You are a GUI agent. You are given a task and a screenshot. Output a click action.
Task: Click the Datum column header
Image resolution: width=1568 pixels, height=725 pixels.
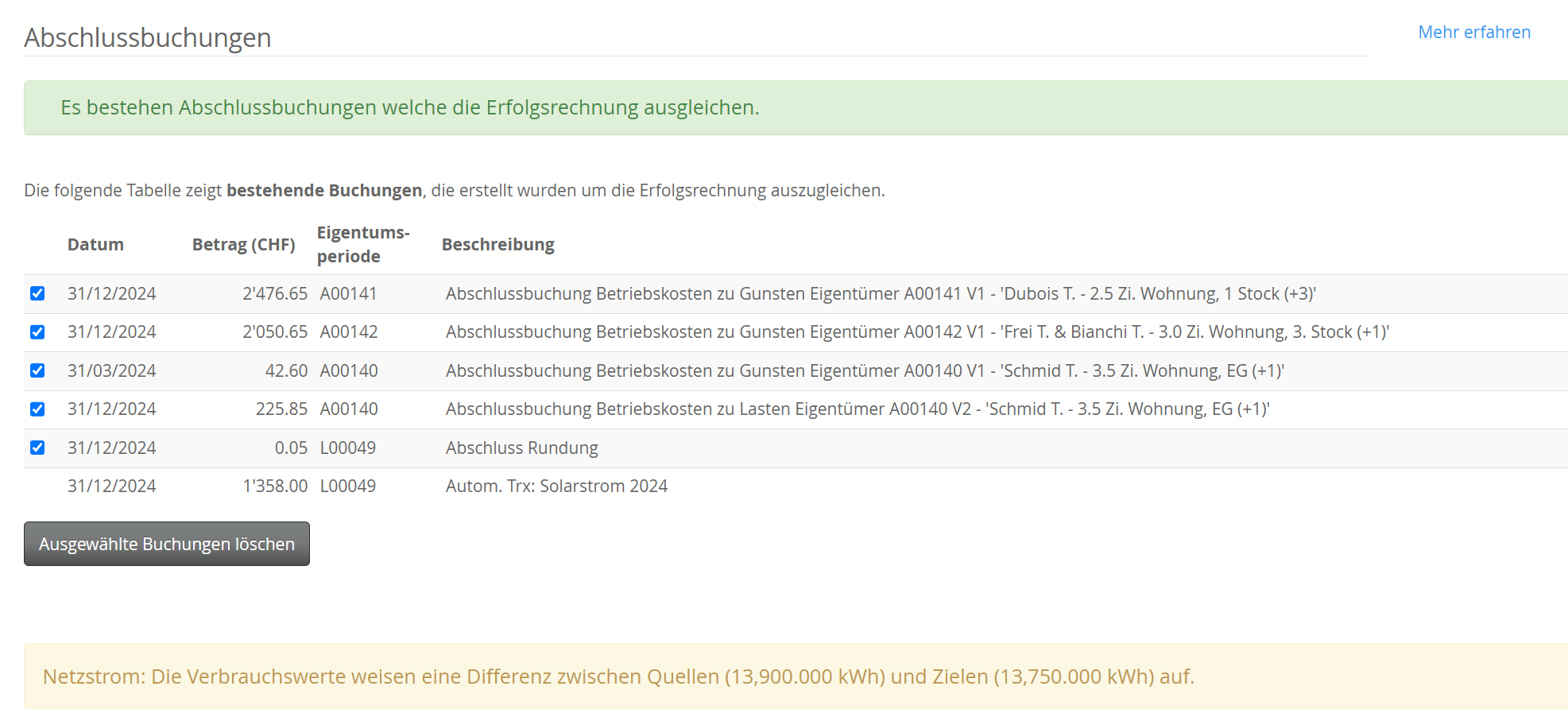(95, 245)
